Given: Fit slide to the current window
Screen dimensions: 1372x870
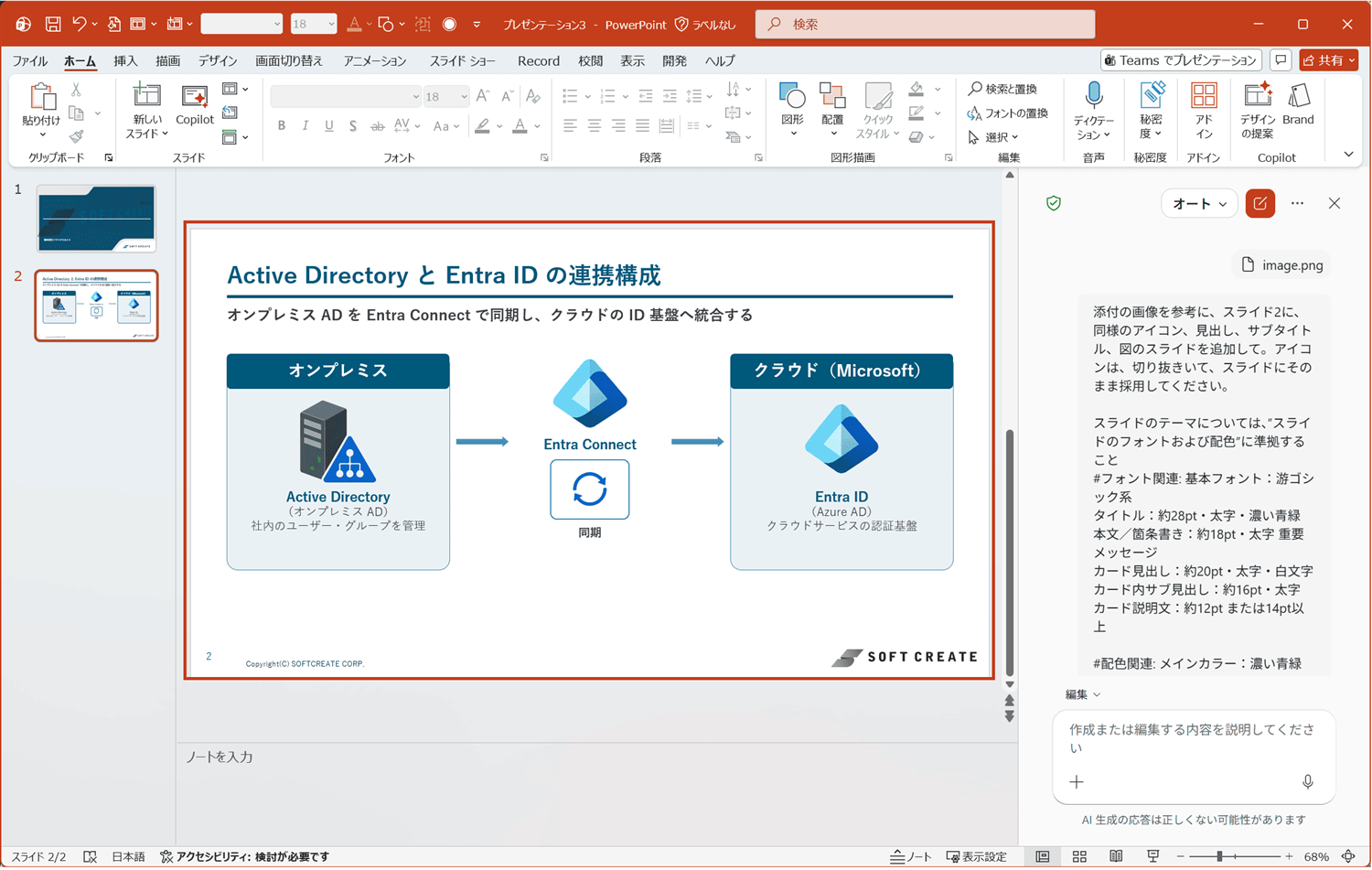Looking at the screenshot, I should pyautogui.click(x=1348, y=857).
